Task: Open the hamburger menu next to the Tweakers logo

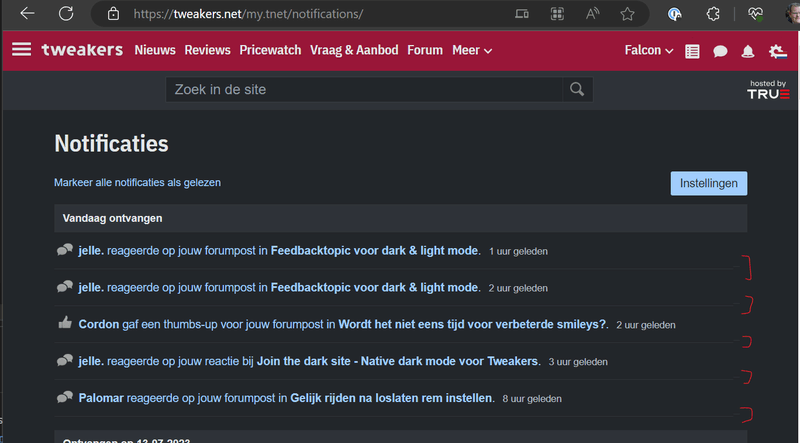Action: tap(22, 50)
